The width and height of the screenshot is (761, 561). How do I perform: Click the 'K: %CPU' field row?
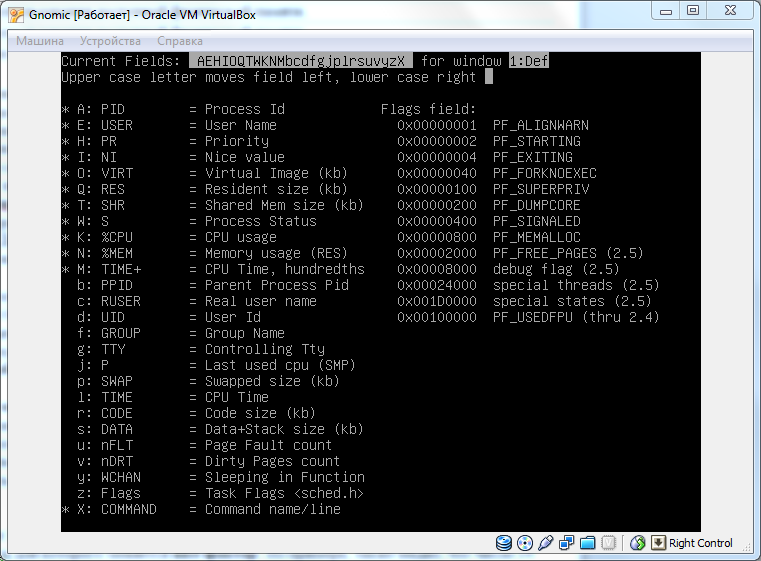coord(169,237)
